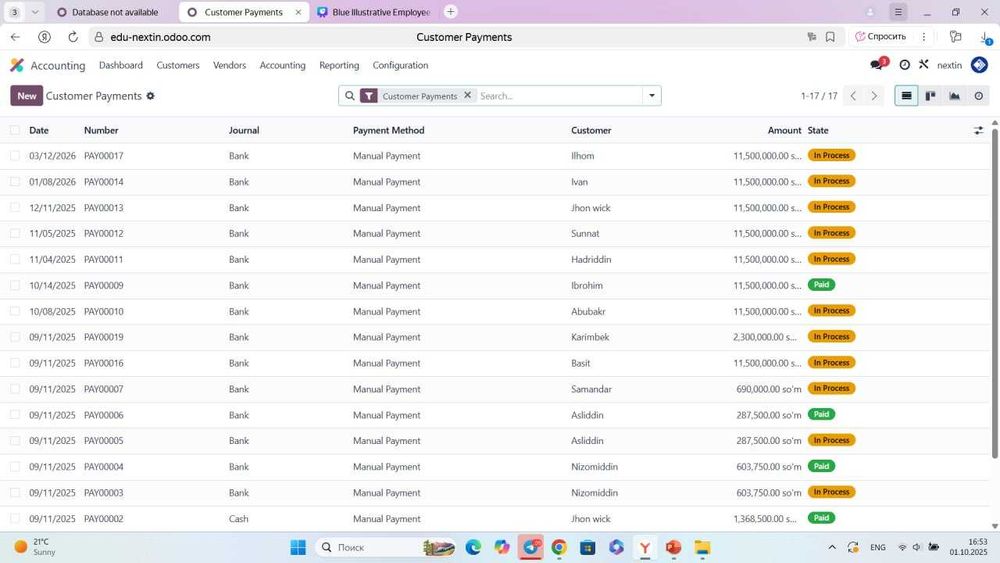Open Google Chrome from taskbar
This screenshot has height=563, width=1000.
coord(559,547)
